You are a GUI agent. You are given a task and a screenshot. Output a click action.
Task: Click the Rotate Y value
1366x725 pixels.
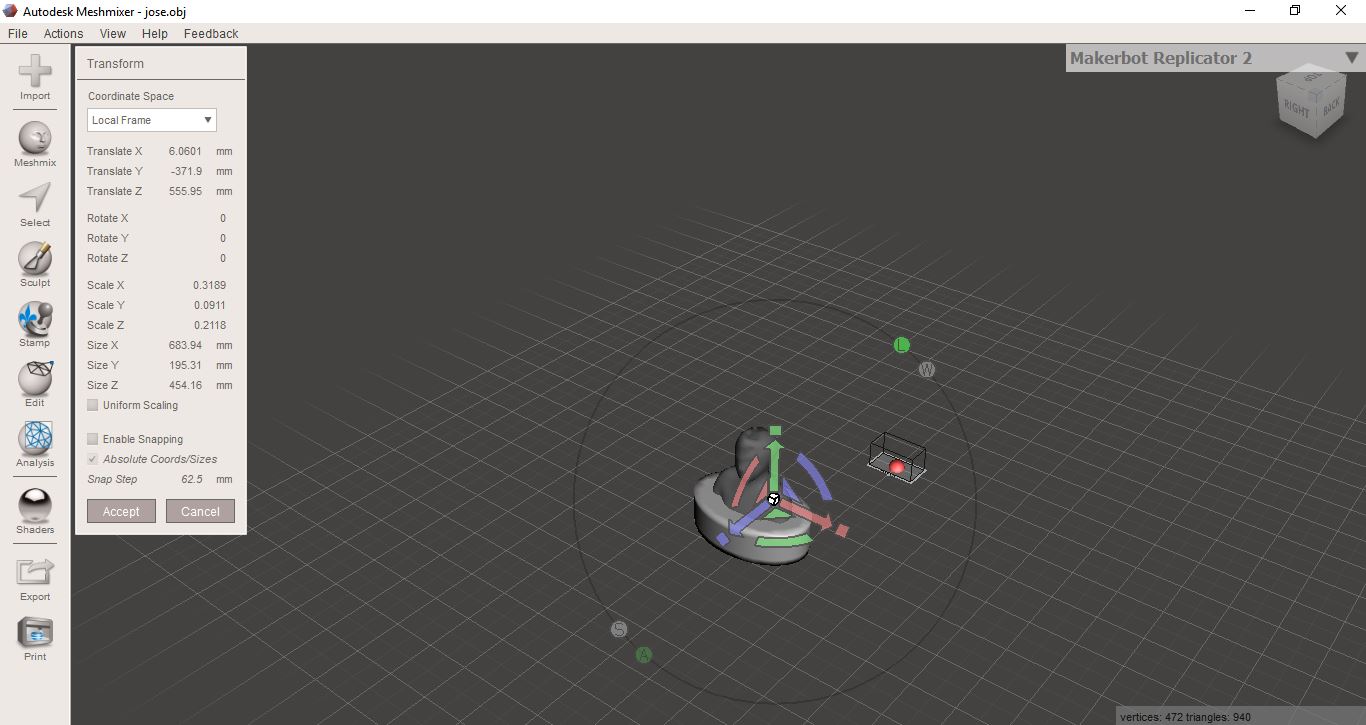pos(222,238)
